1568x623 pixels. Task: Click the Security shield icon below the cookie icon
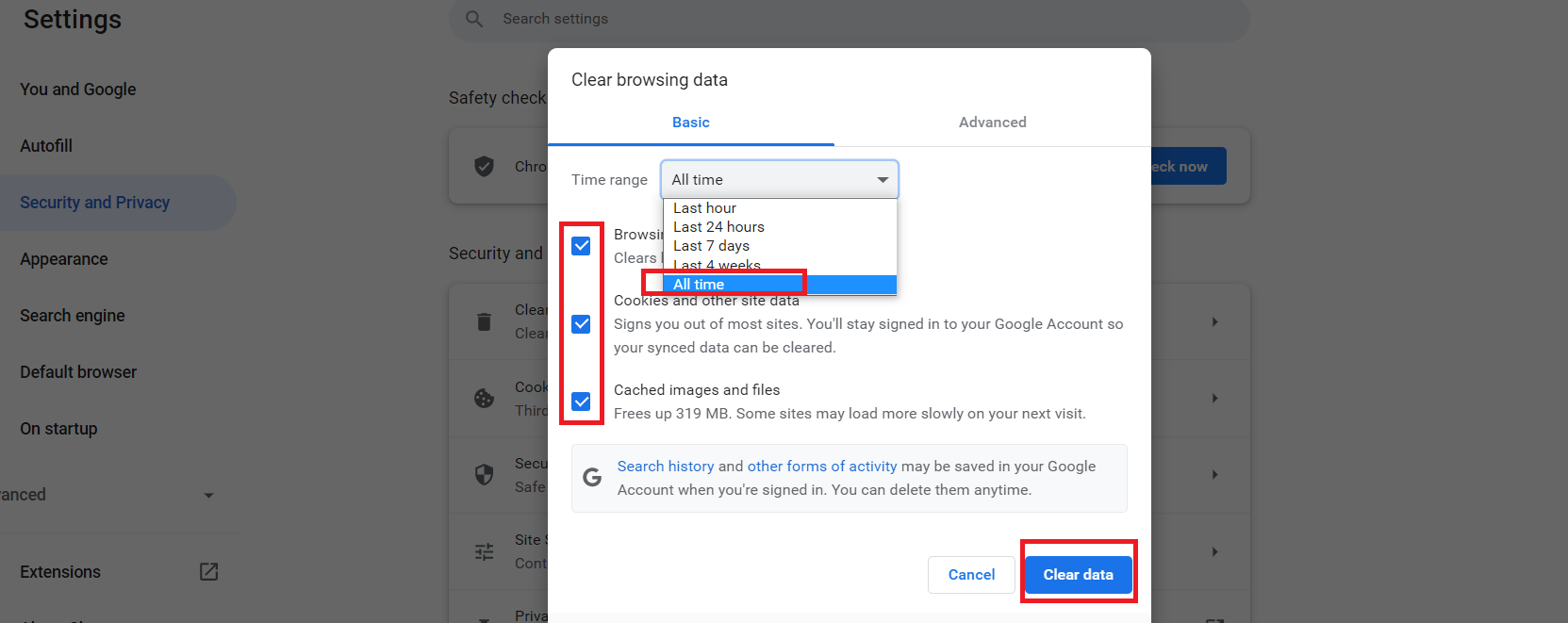[x=484, y=474]
